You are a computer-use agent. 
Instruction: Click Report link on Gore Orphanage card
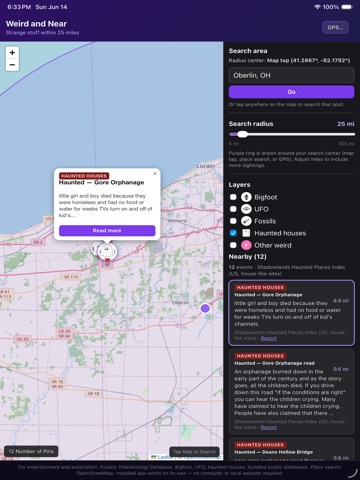pos(269,338)
